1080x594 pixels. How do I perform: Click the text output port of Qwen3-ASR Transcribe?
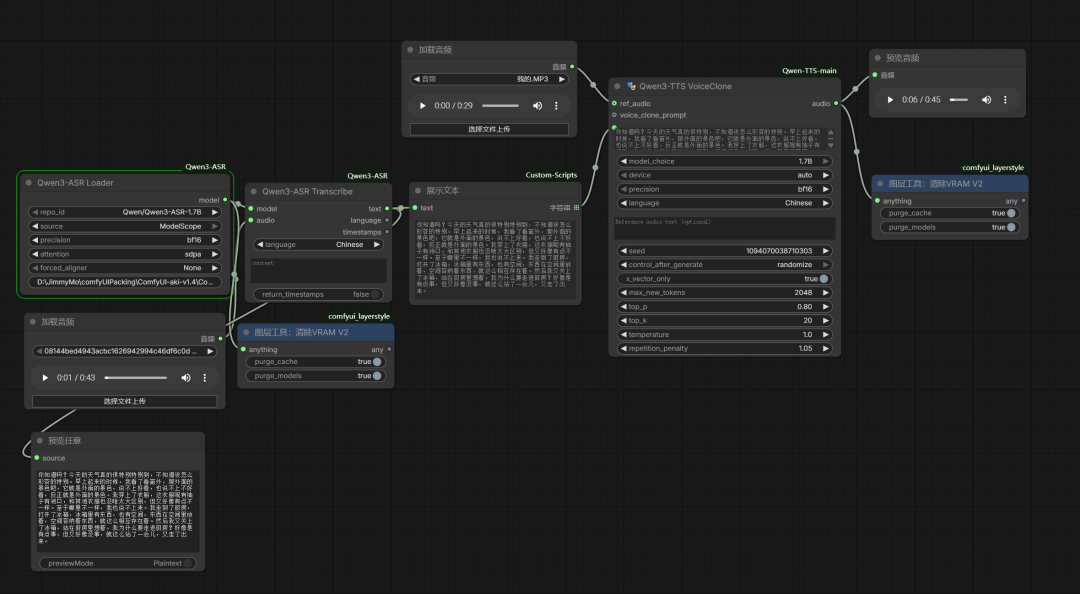pyautogui.click(x=387, y=208)
